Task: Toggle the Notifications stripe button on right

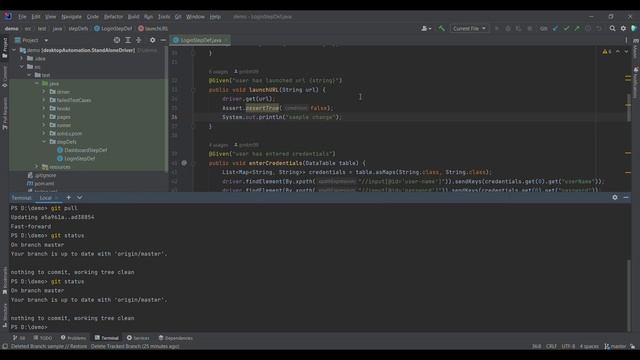Action: (636, 83)
